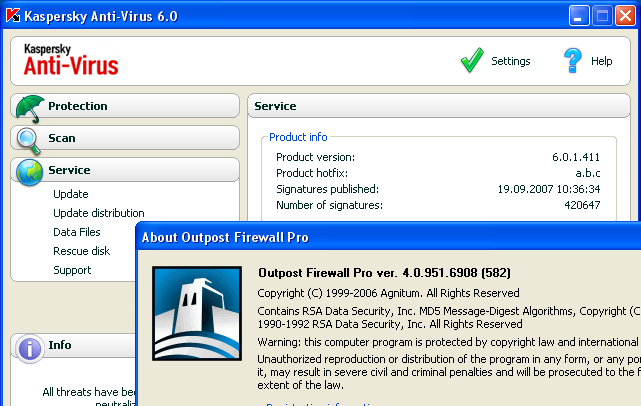Click the Copyright 1999-2006 Agnitum line
The image size is (641, 406).
click(x=388, y=293)
